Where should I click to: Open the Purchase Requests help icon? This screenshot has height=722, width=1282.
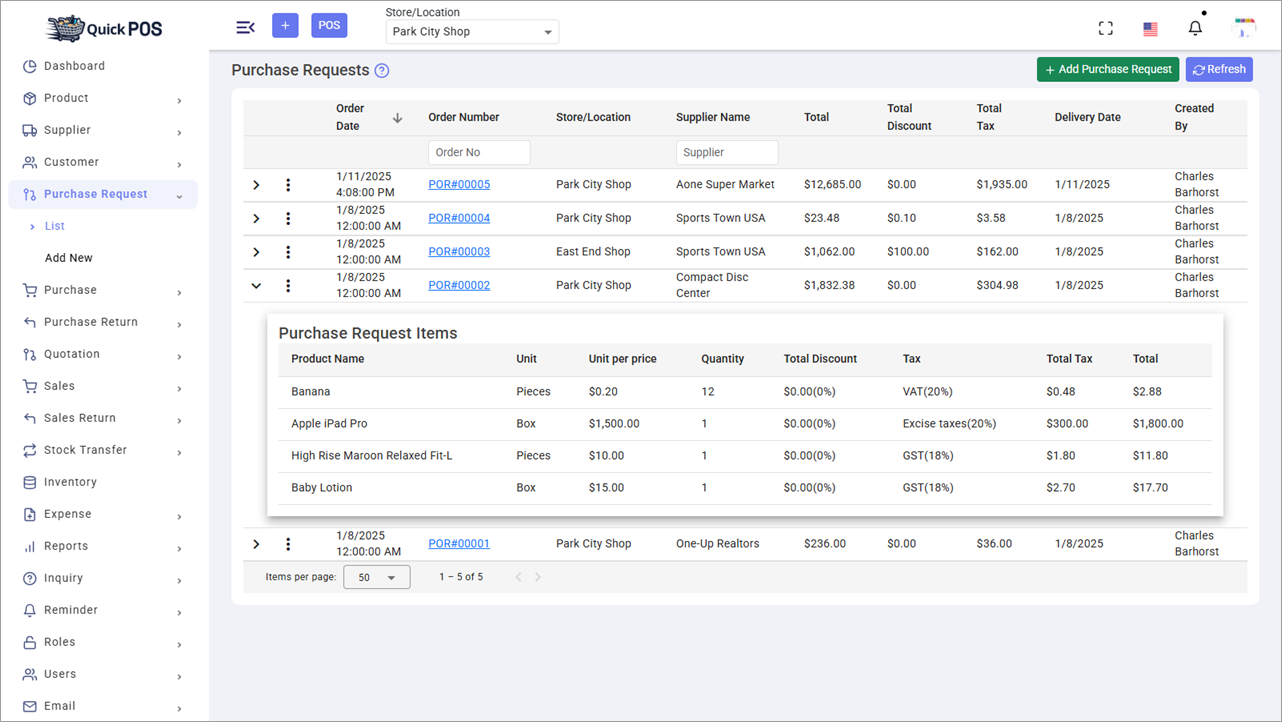[x=381, y=69]
